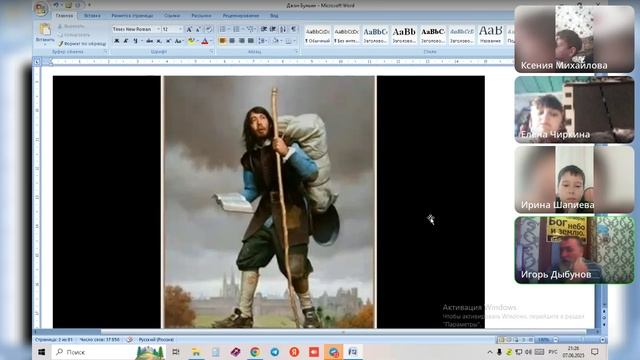Viewport: 640px width, 360px height.
Task: Shrink font size button
Action: (198, 29)
